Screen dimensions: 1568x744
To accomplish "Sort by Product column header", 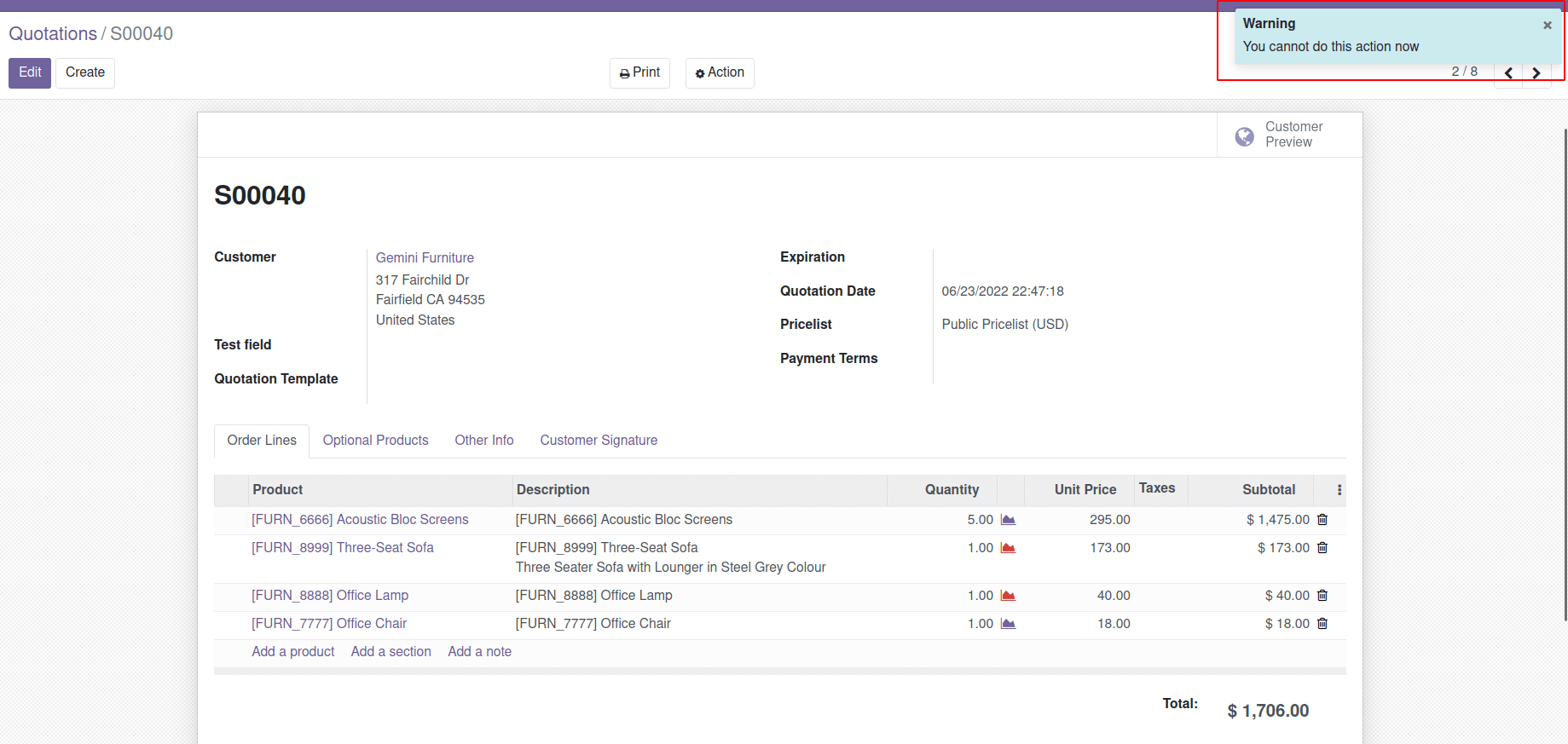I will 380,490.
